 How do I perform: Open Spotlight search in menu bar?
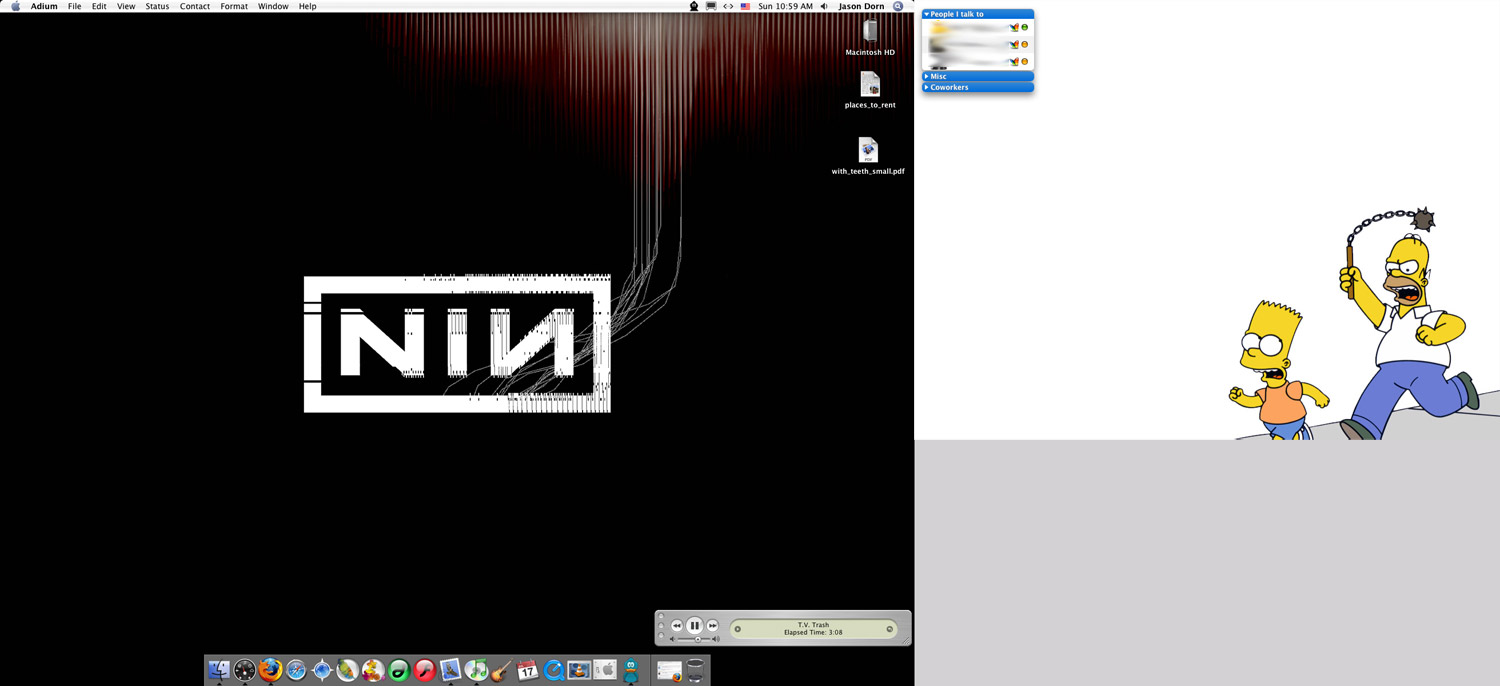point(898,6)
